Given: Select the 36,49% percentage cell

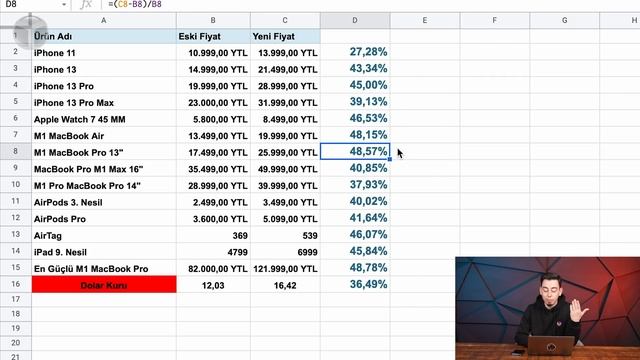Looking at the screenshot, I should [355, 284].
